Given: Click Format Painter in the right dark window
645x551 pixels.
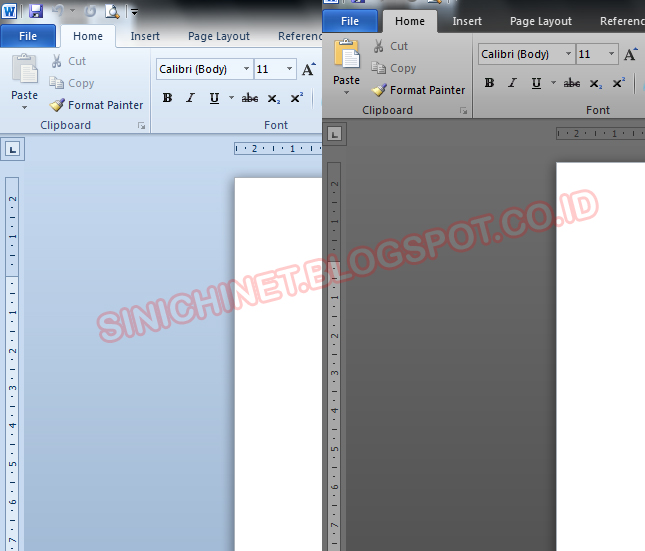Looking at the screenshot, I should (418, 90).
